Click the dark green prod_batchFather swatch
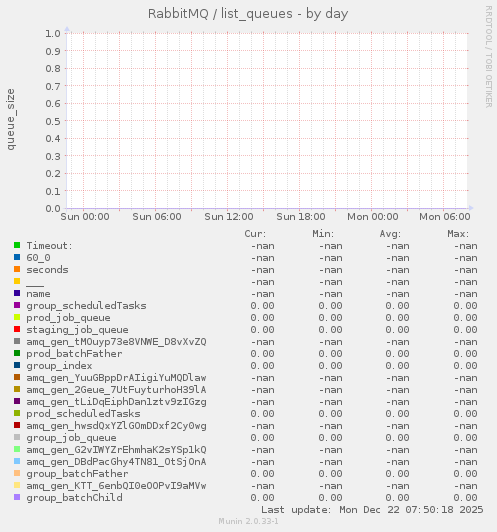This screenshot has width=497, height=532. tap(17, 353)
